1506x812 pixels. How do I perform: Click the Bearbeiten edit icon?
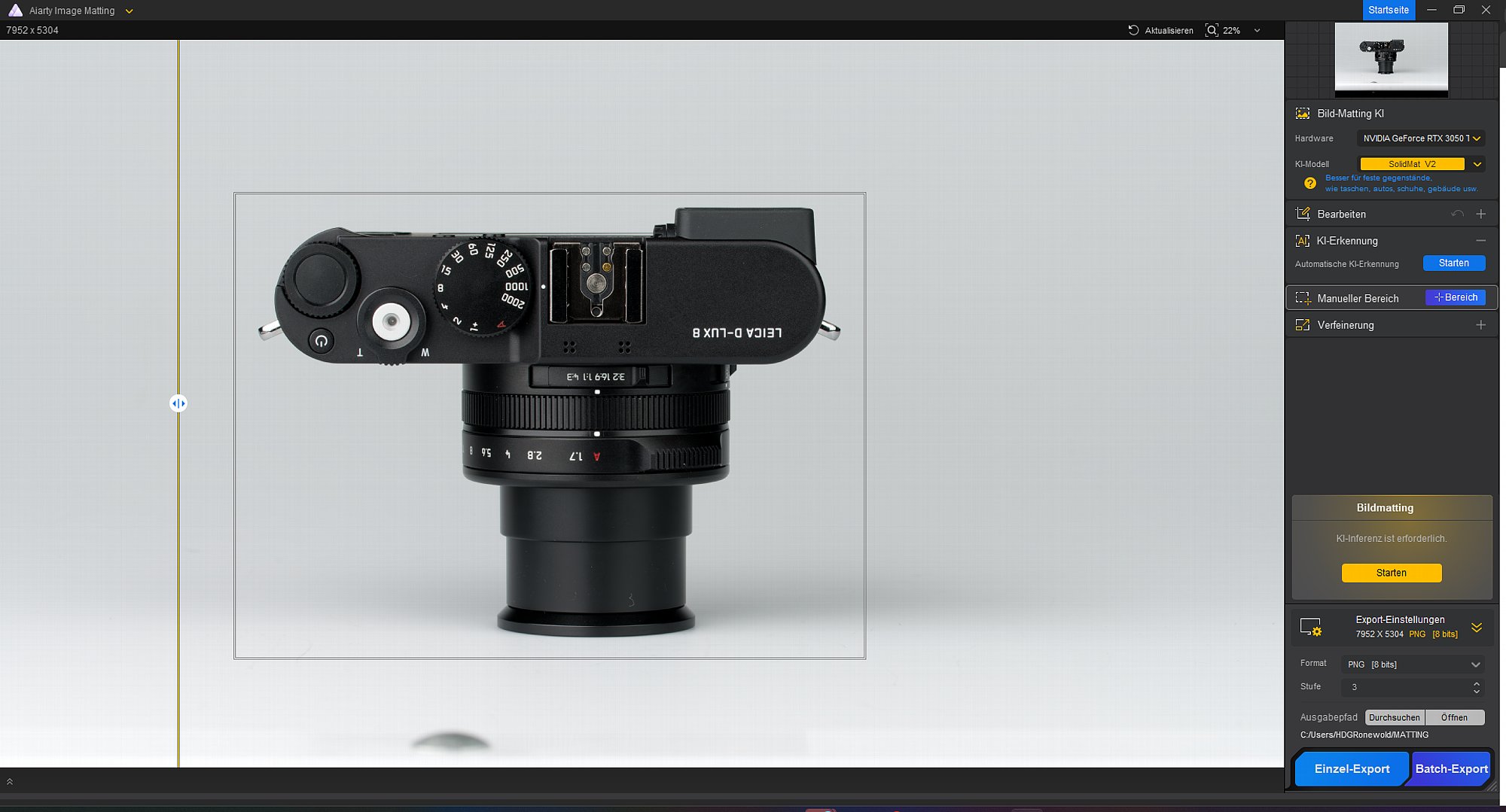coord(1302,214)
